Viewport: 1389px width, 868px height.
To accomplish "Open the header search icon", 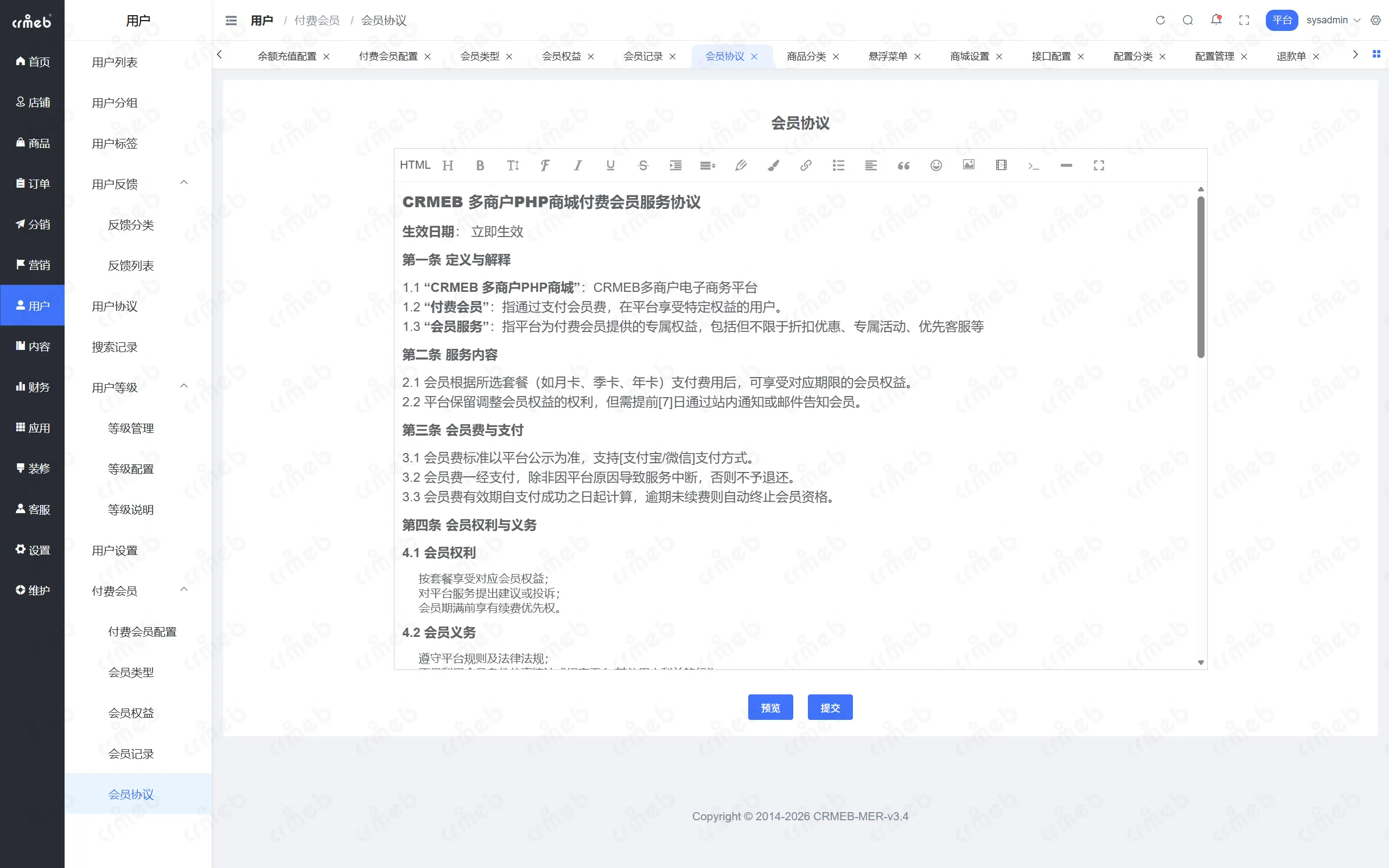I will tap(1188, 20).
